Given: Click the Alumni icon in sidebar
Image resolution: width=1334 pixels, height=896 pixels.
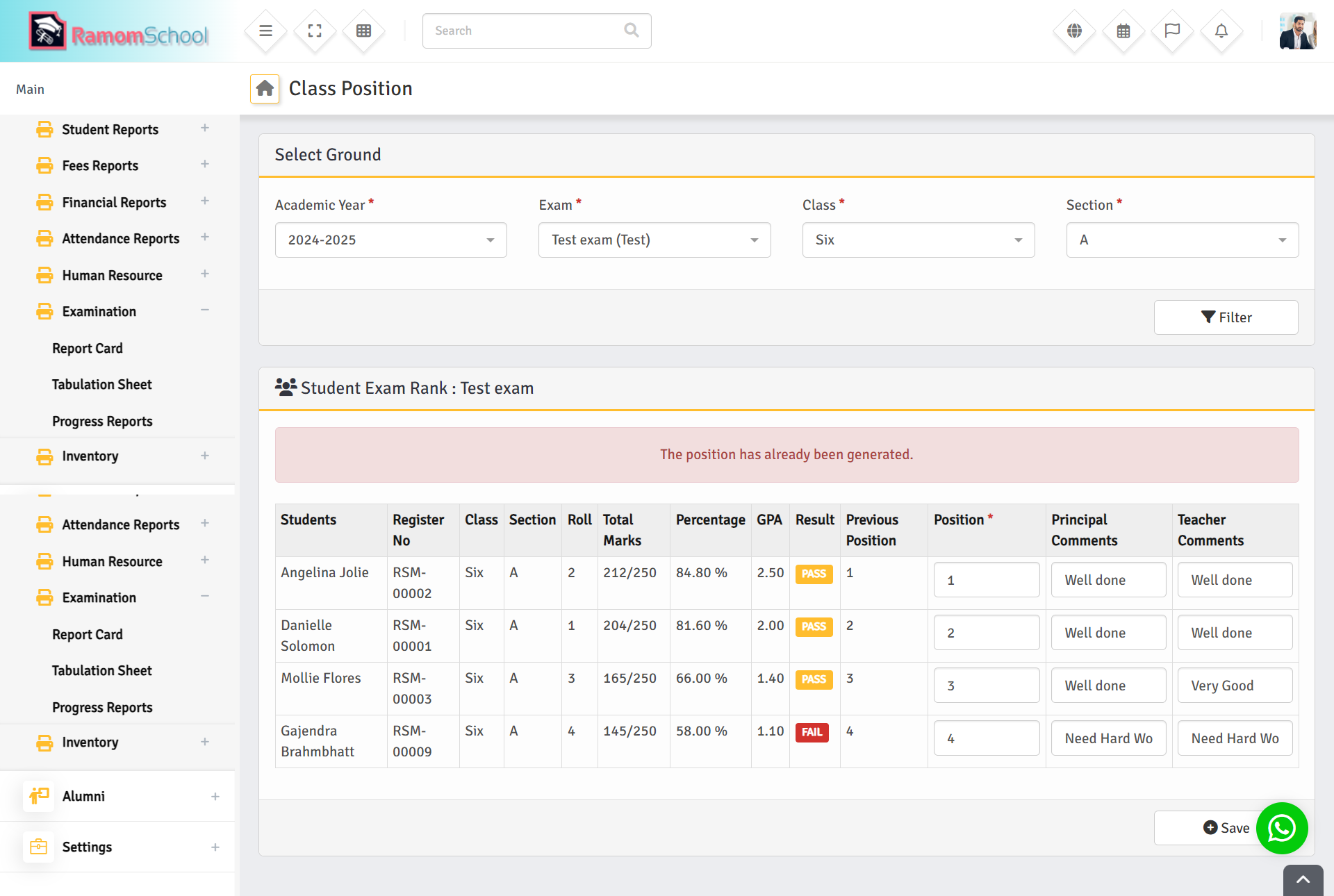Looking at the screenshot, I should click(39, 796).
